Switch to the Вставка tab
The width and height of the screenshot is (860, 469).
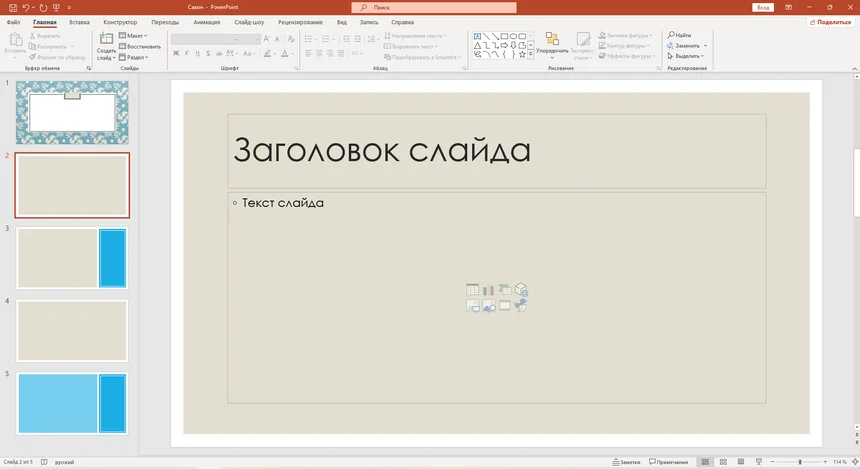click(80, 22)
